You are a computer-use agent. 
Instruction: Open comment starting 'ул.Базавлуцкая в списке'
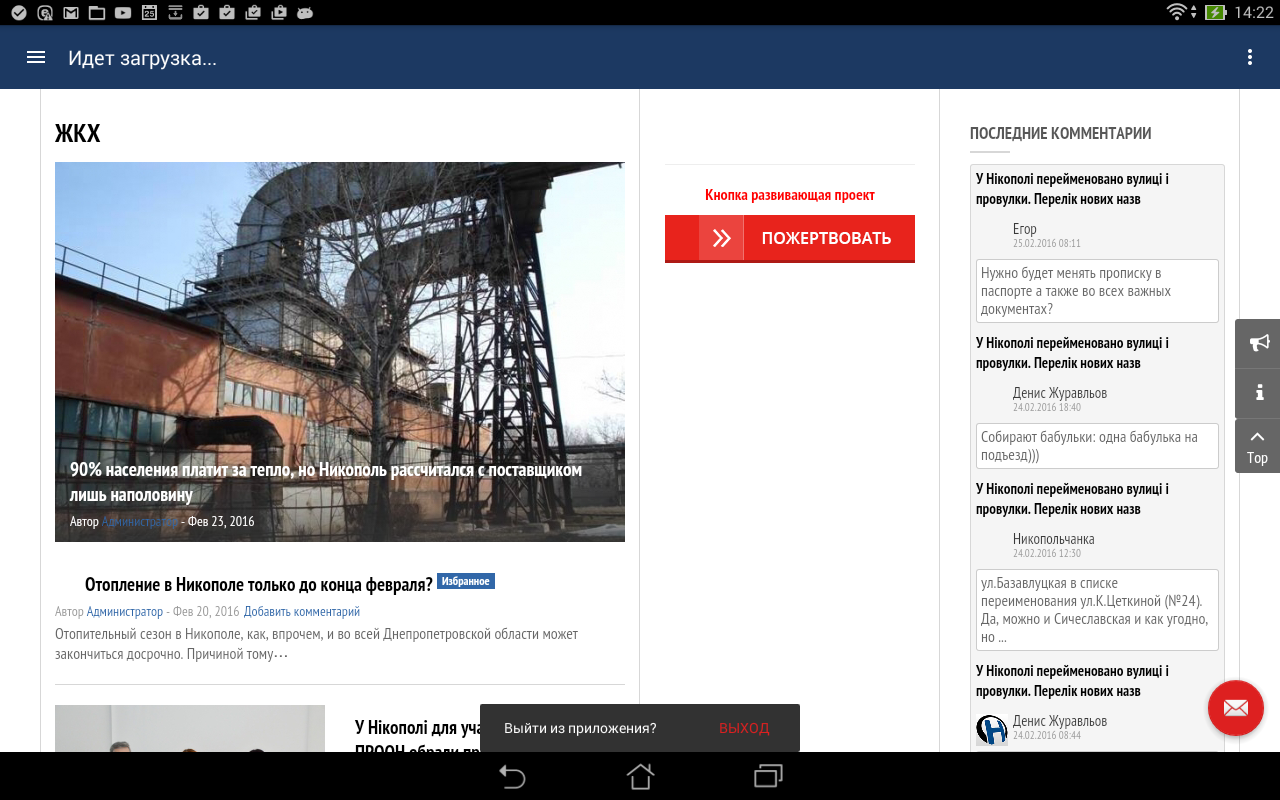1097,610
